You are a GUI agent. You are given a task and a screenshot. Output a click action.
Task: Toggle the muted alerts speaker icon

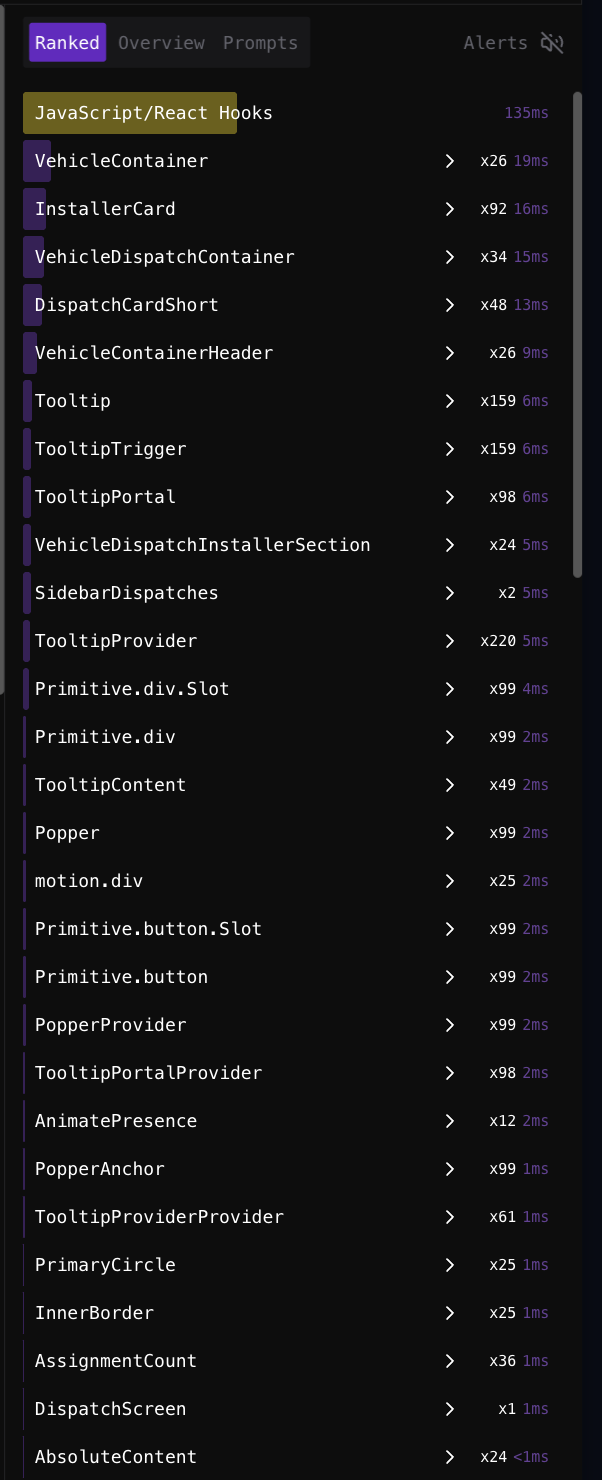(x=552, y=43)
